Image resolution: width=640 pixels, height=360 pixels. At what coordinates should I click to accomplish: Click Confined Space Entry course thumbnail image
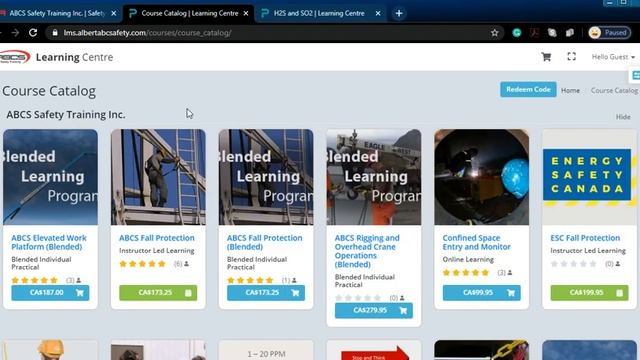tap(481, 177)
